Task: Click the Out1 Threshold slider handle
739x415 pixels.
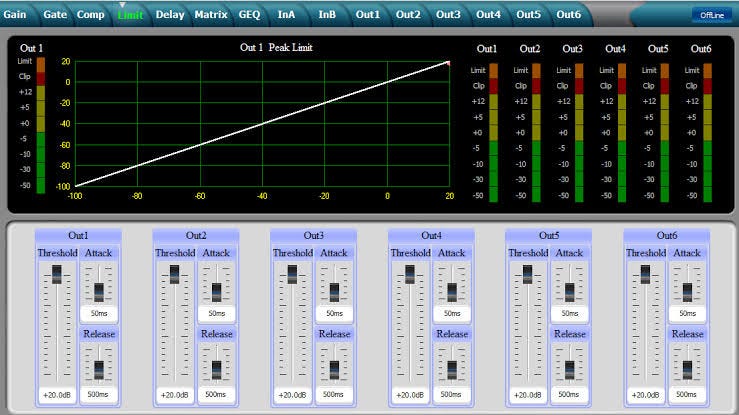Action: tap(57, 274)
